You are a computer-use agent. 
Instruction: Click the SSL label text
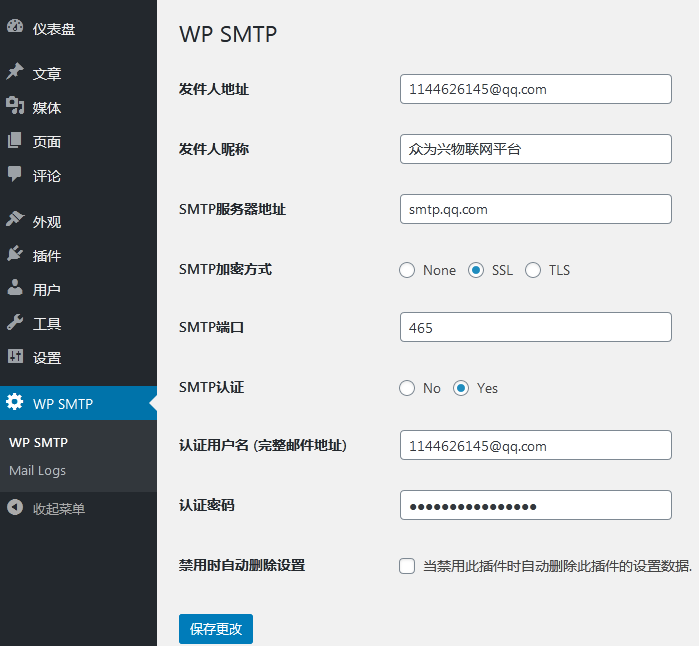(502, 270)
